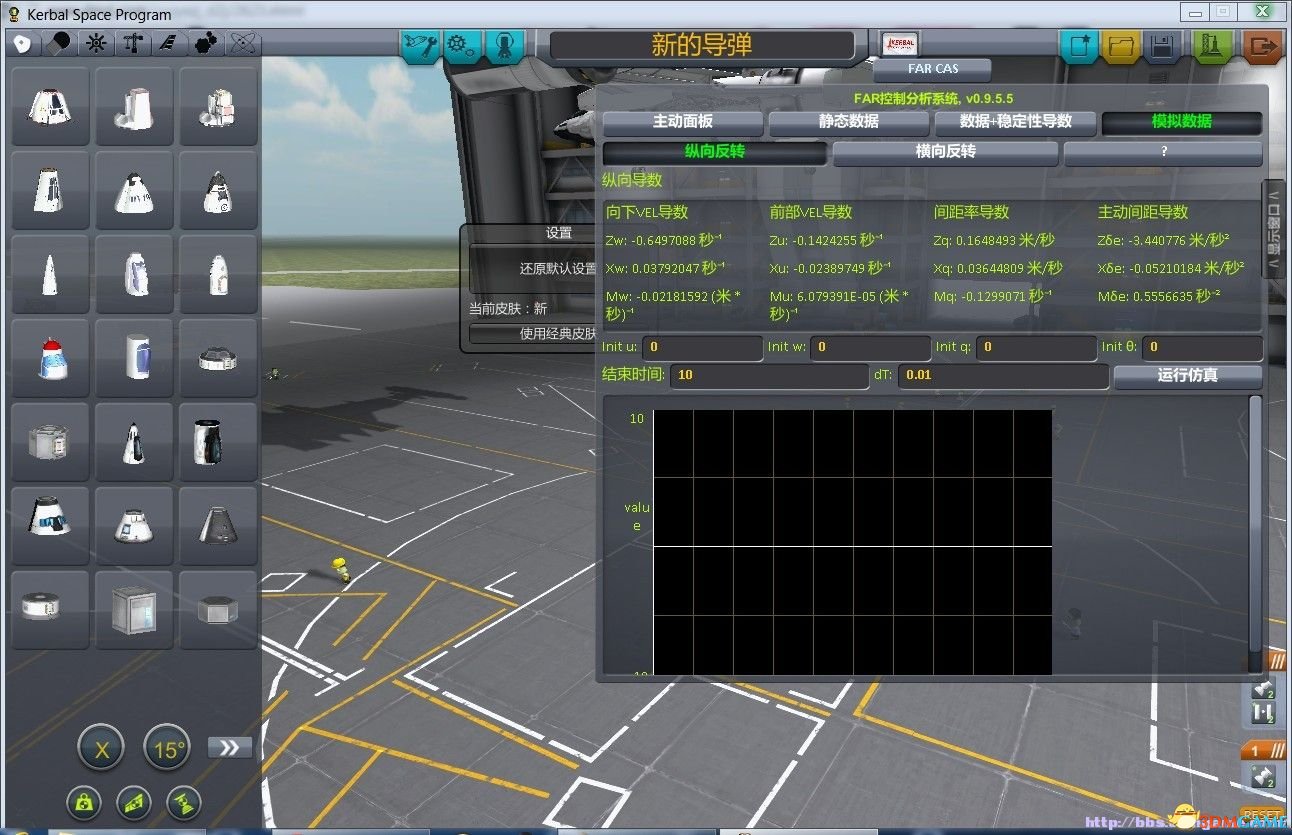This screenshot has height=835, width=1292.
Task: Switch to the 主动面板 tab
Action: (683, 121)
